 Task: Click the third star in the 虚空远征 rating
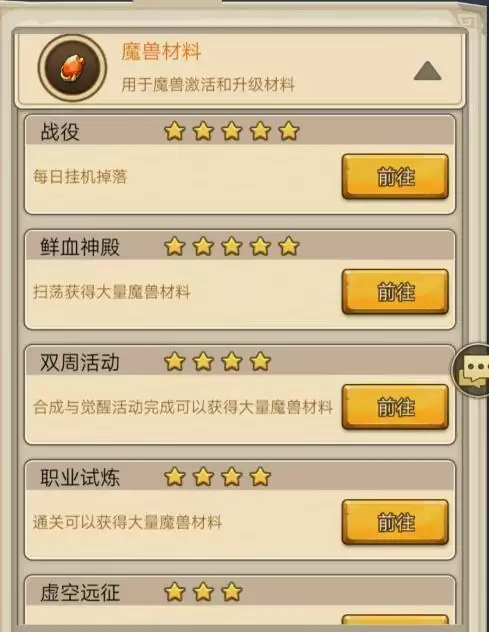232,592
